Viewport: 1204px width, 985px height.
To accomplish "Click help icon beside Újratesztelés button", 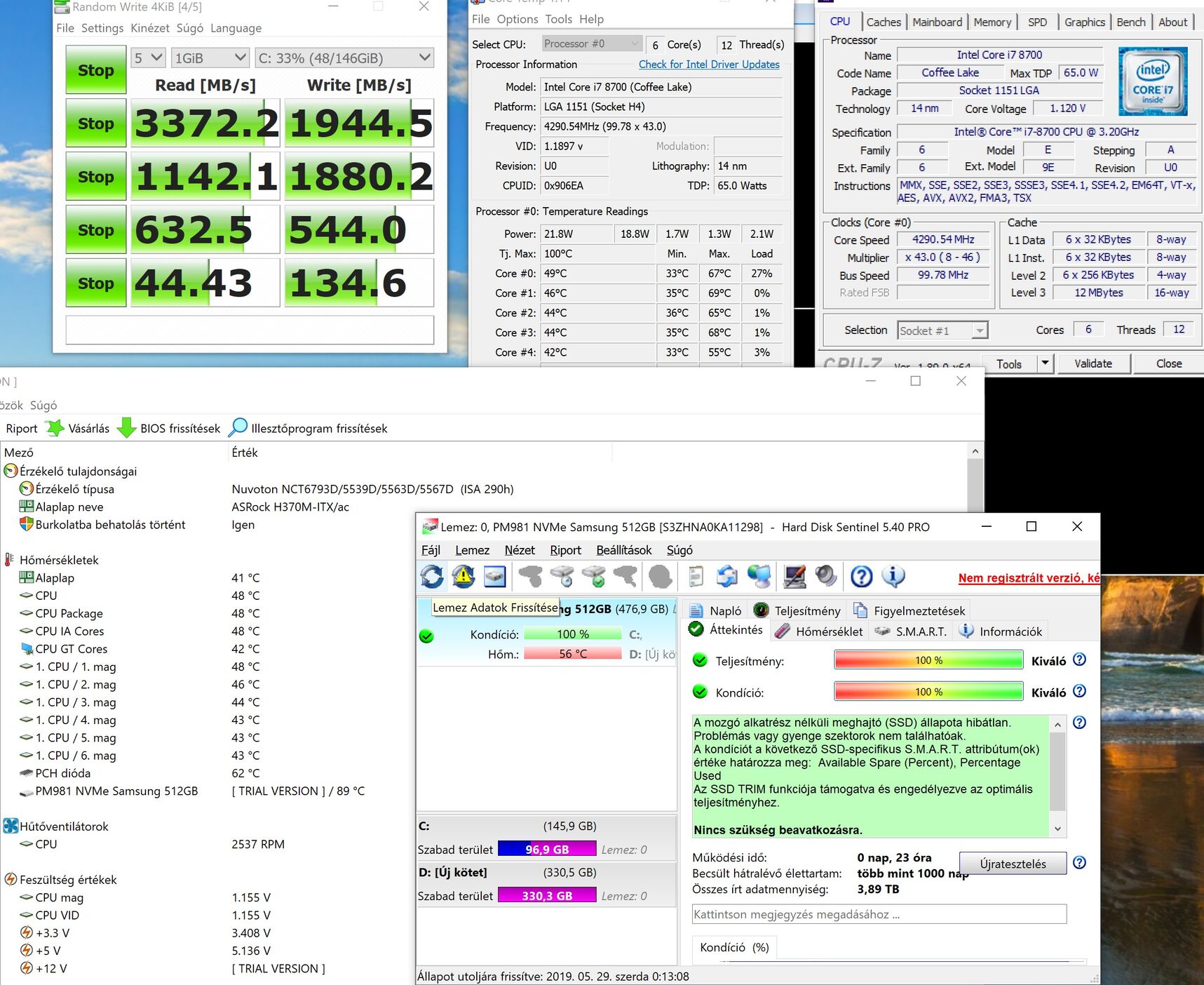I will point(1080,863).
